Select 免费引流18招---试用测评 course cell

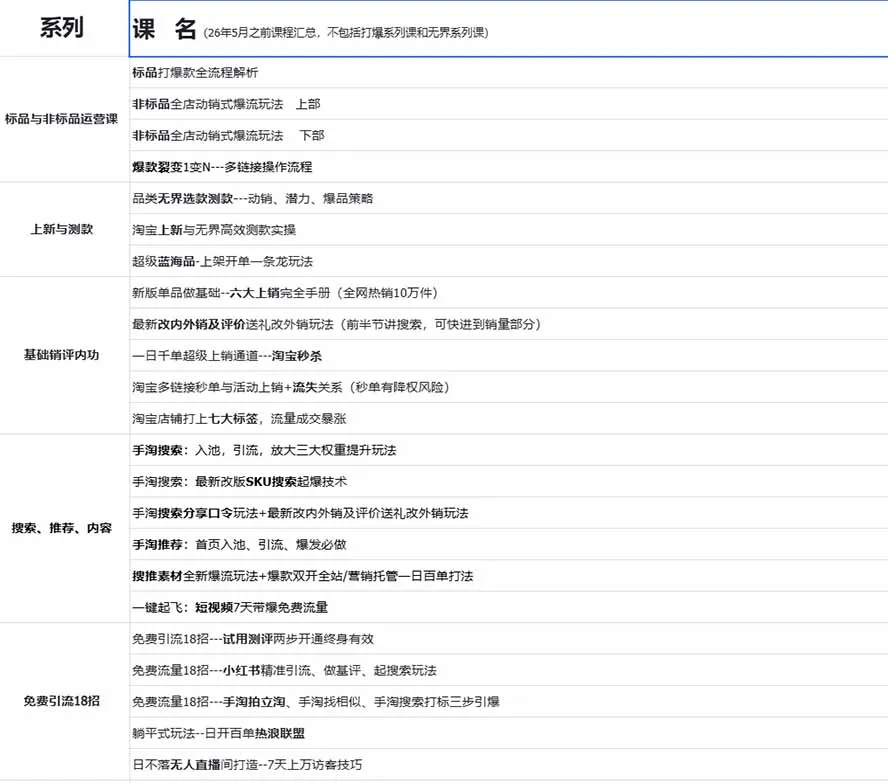coord(509,639)
